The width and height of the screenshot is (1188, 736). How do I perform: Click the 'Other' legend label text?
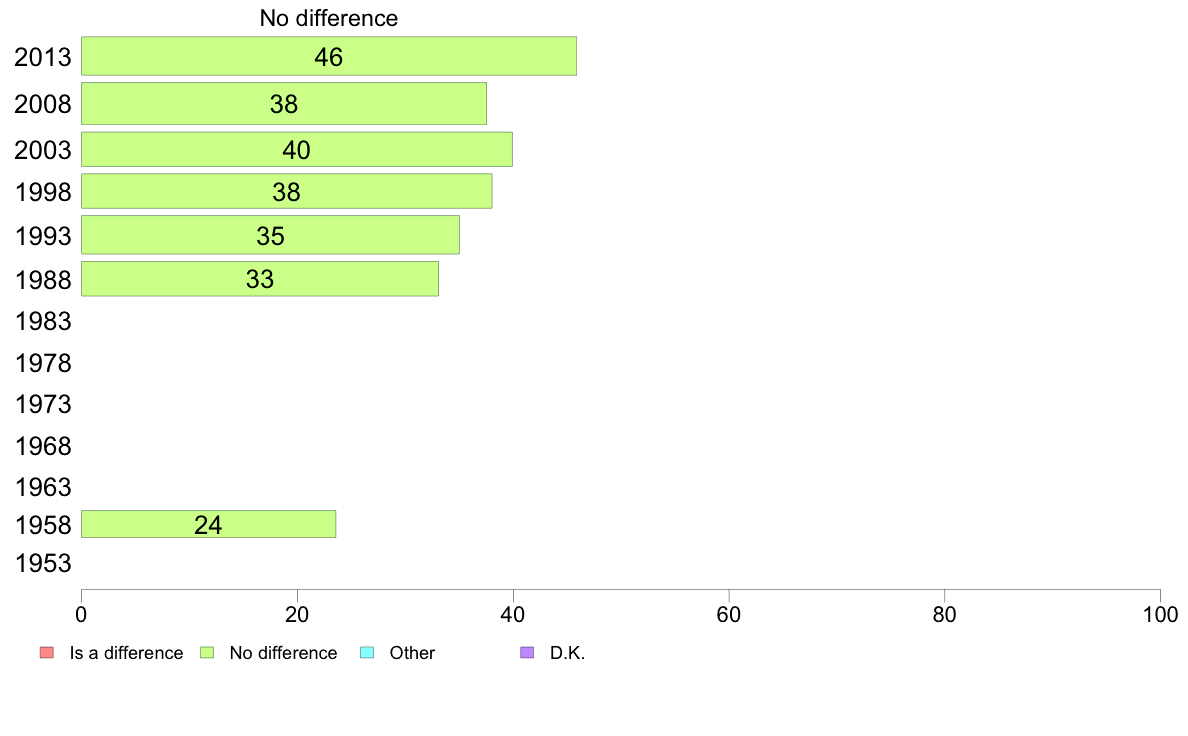(x=412, y=653)
